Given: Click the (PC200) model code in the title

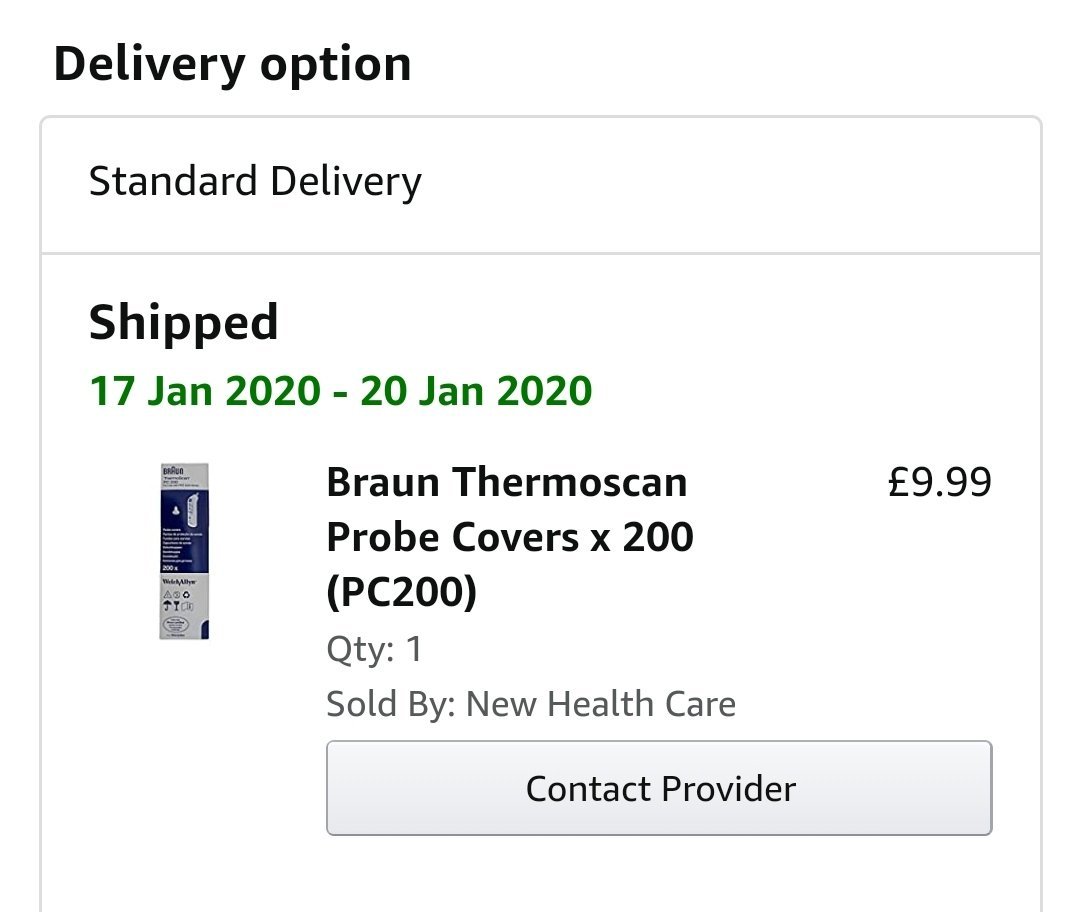Looking at the screenshot, I should coord(401,594).
